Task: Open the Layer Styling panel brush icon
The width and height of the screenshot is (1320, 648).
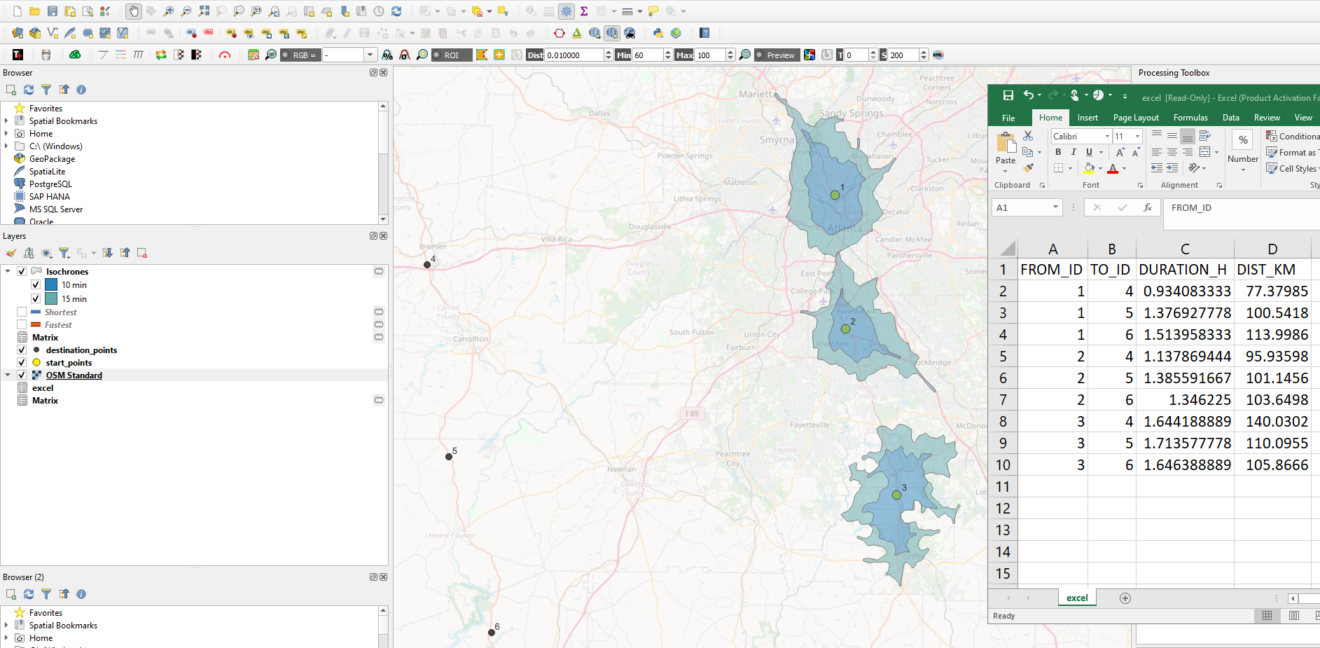Action: click(x=10, y=253)
